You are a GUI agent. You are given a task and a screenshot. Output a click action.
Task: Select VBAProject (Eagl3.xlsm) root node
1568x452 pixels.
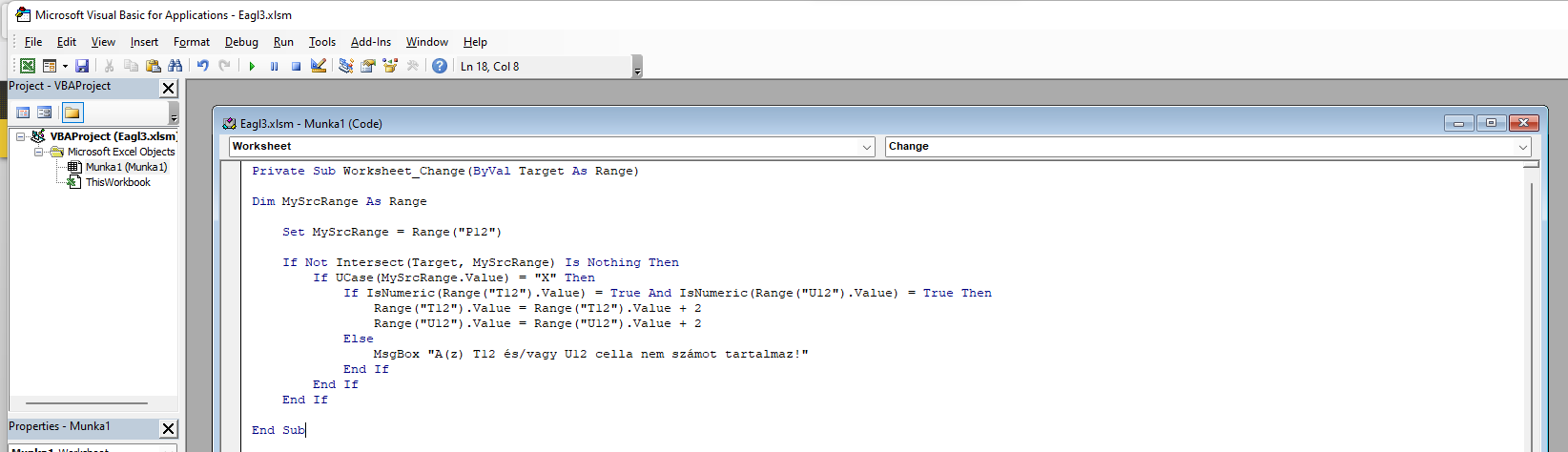pyautogui.click(x=113, y=136)
